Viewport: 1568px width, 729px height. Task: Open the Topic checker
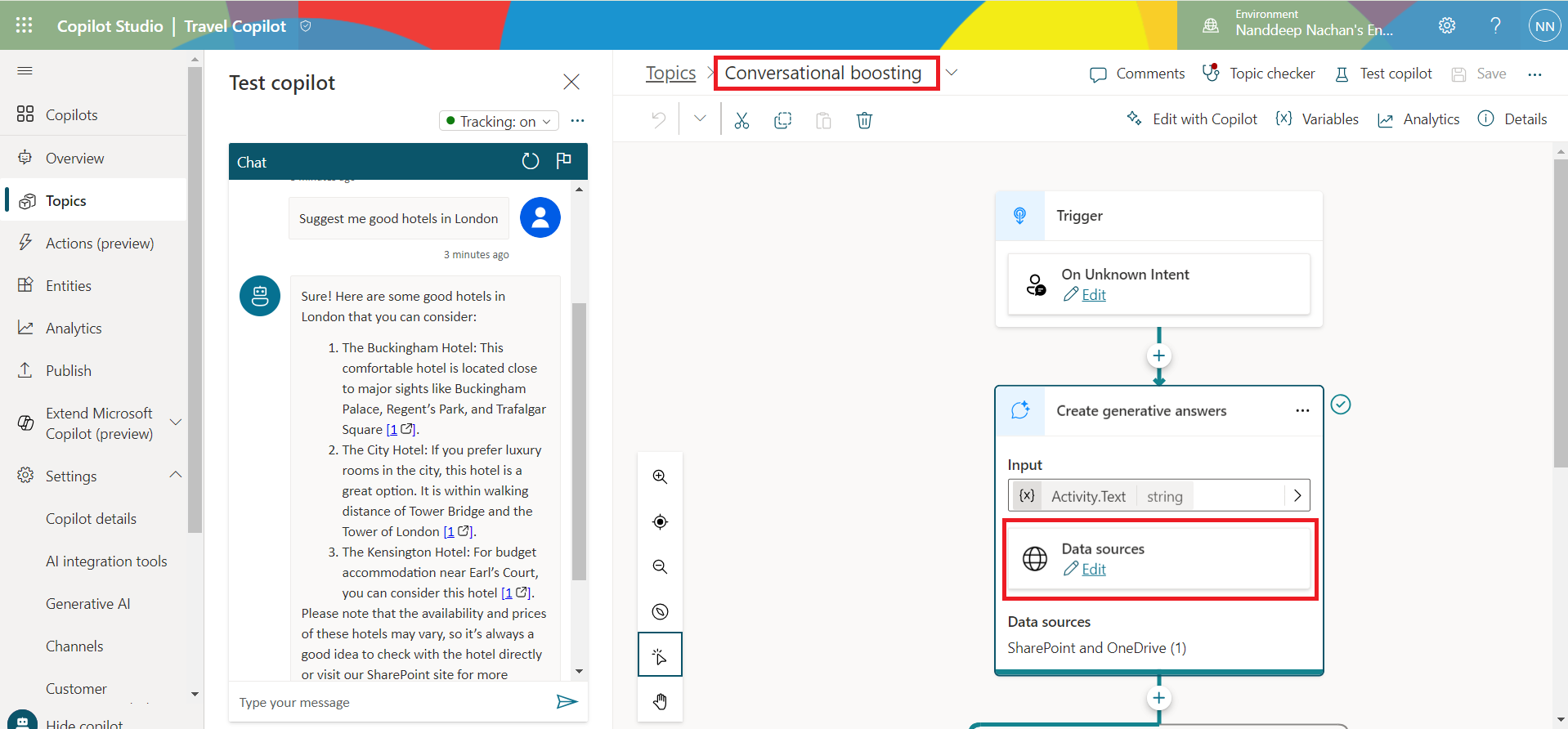[x=1258, y=74]
